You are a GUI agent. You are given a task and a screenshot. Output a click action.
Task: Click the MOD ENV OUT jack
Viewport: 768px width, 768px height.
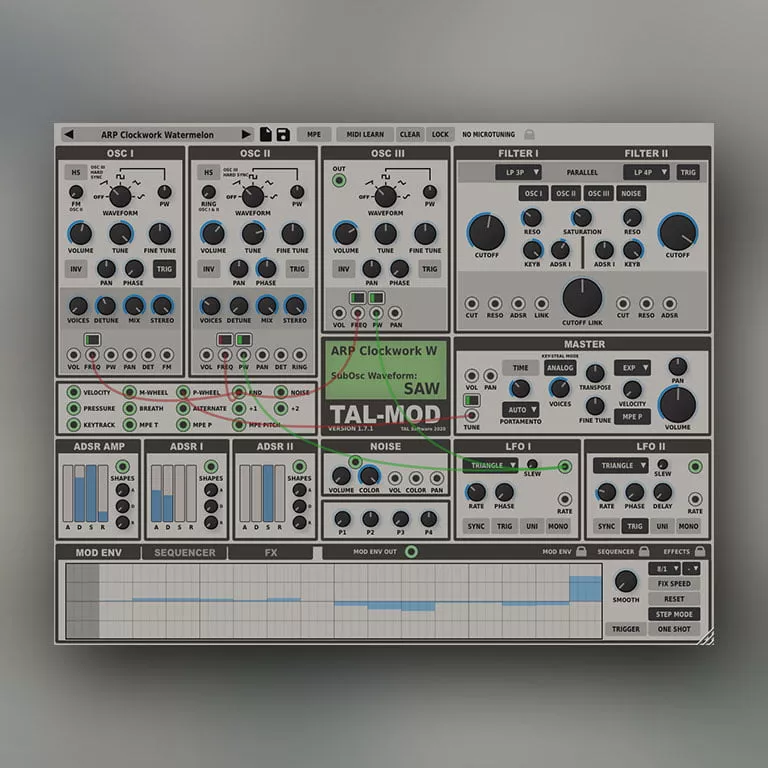(411, 551)
